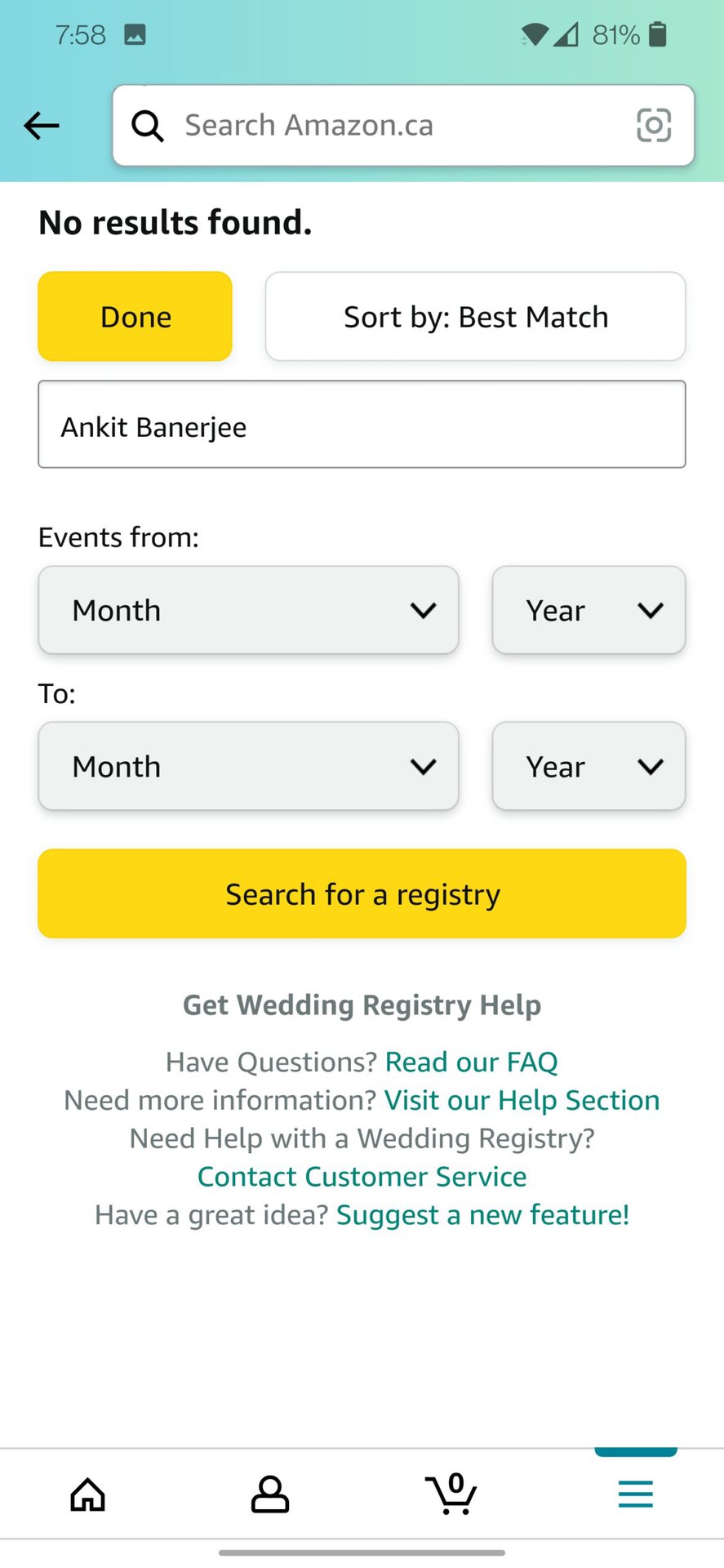
Task: Tap the battery status icon
Action: click(657, 34)
